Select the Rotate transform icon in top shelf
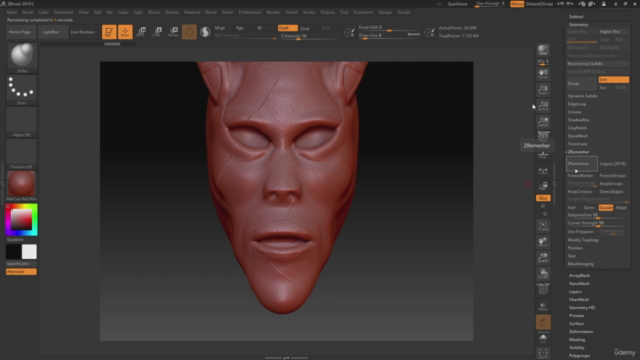640x360 pixels. [x=173, y=32]
